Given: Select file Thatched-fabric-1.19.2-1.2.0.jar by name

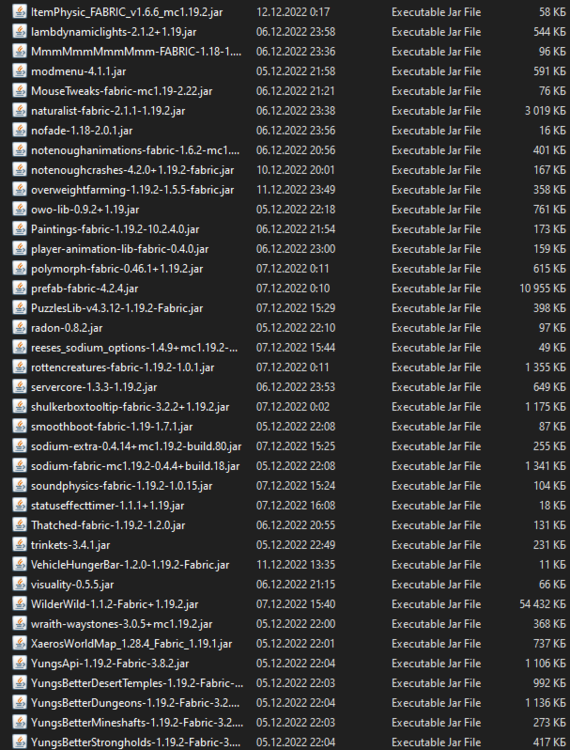Looking at the screenshot, I should pyautogui.click(x=108, y=525).
